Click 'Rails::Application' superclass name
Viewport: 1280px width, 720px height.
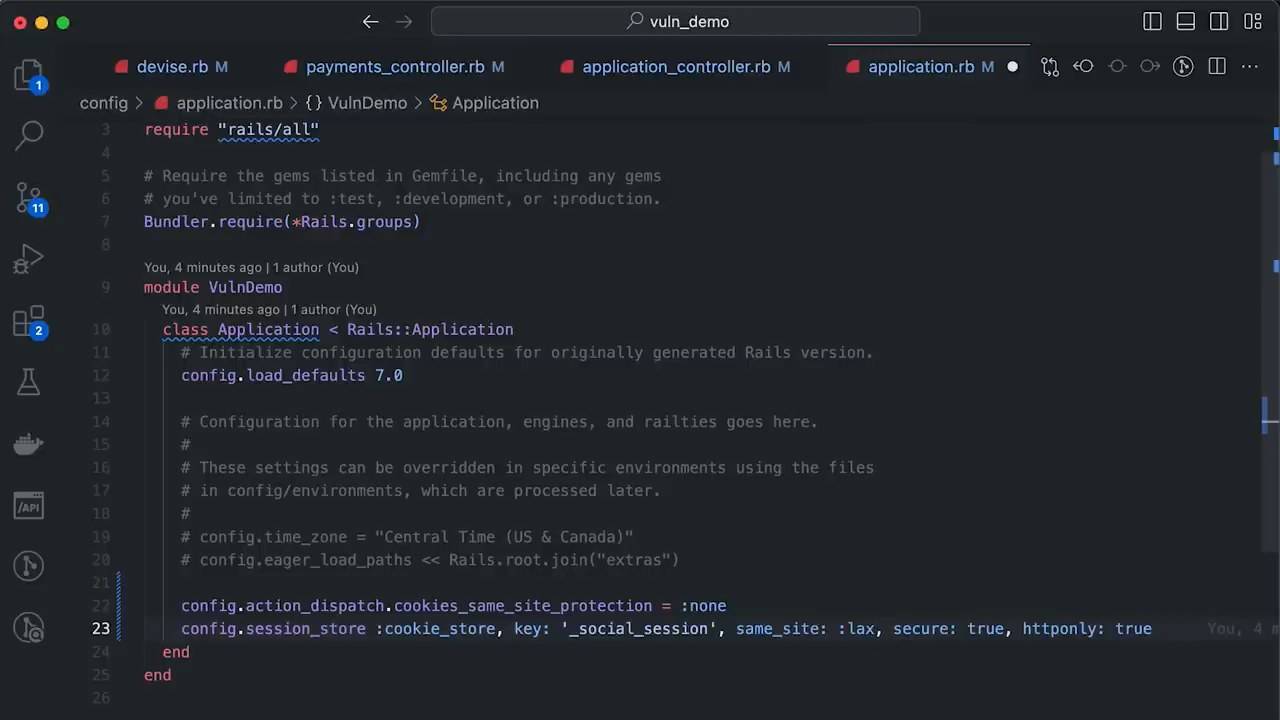430,330
